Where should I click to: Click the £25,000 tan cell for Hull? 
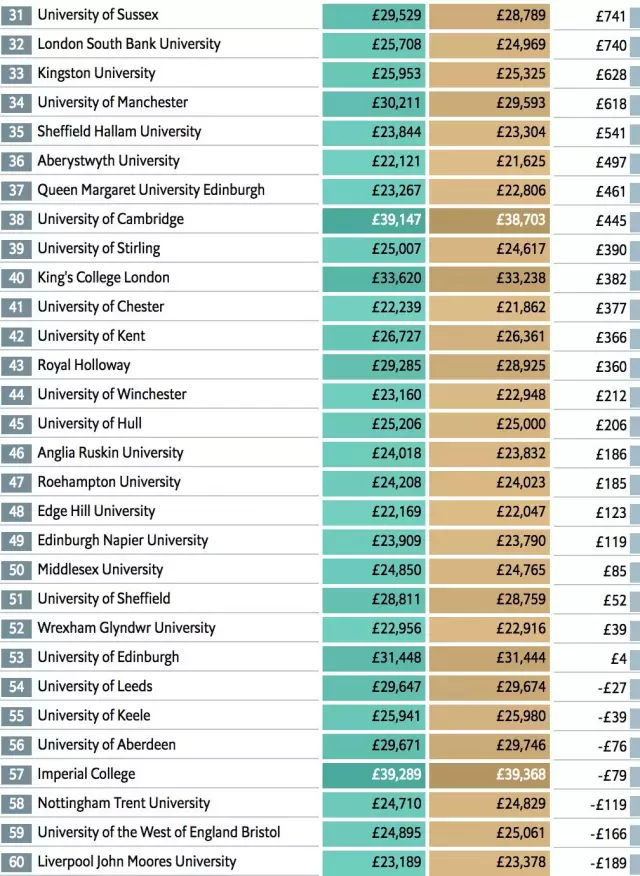point(489,424)
